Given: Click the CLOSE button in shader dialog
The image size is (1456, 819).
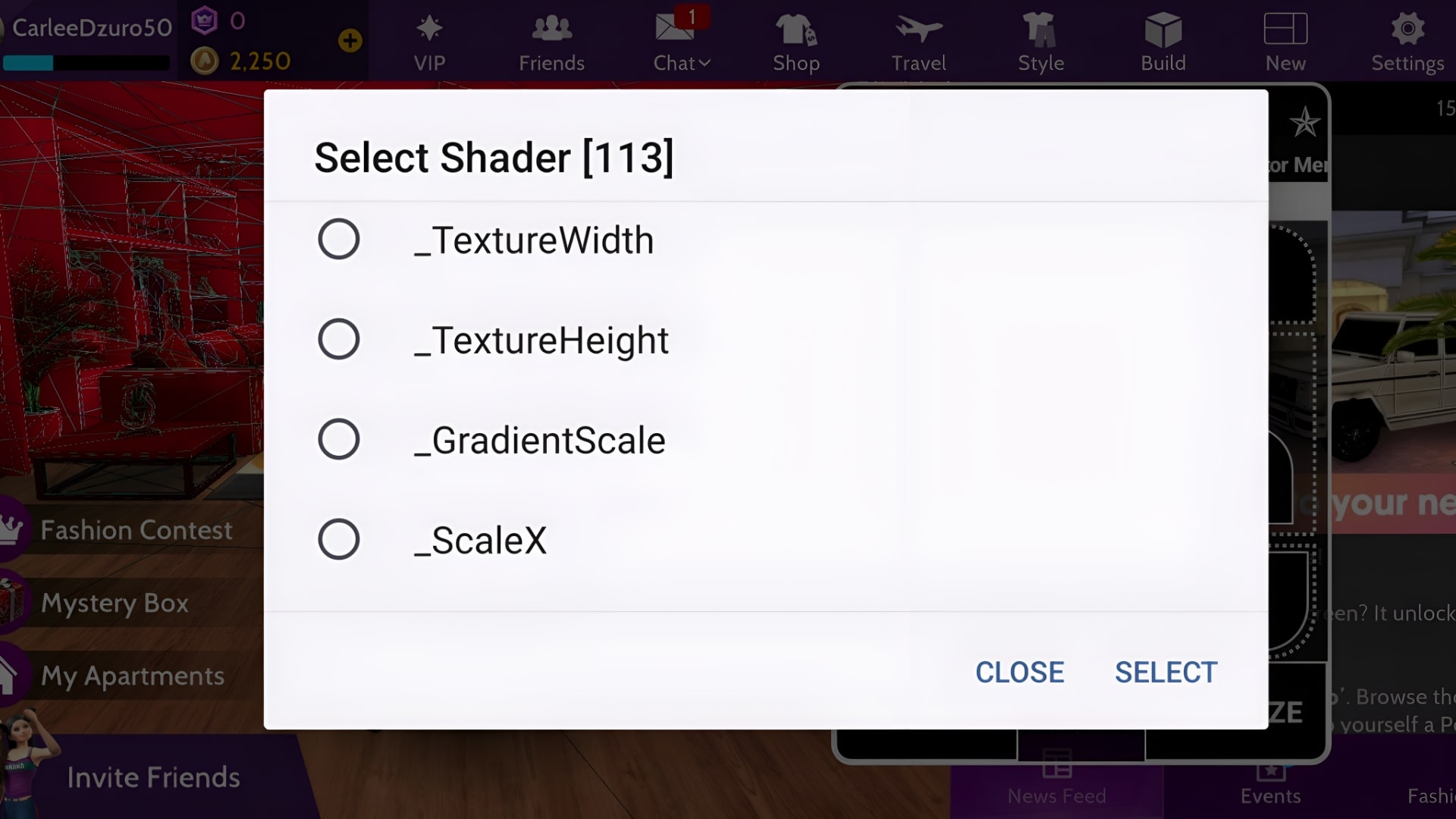Looking at the screenshot, I should 1019,672.
